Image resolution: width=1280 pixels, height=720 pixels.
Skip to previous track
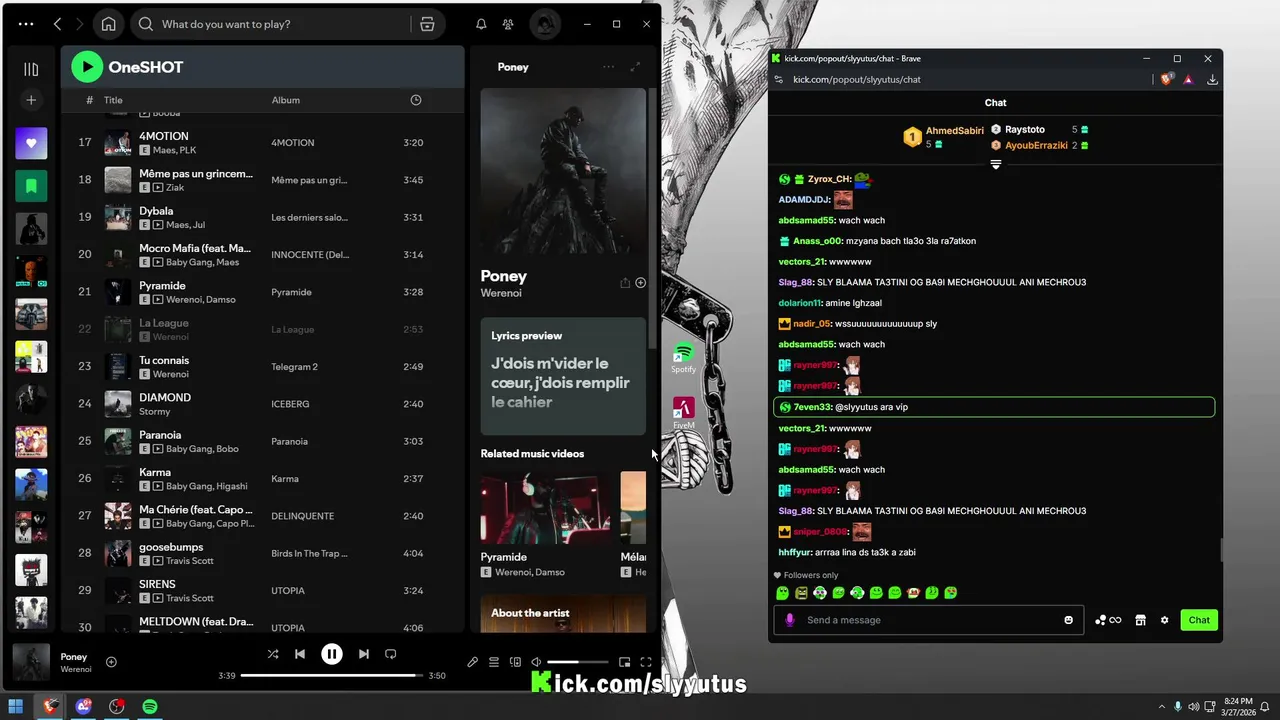(300, 654)
